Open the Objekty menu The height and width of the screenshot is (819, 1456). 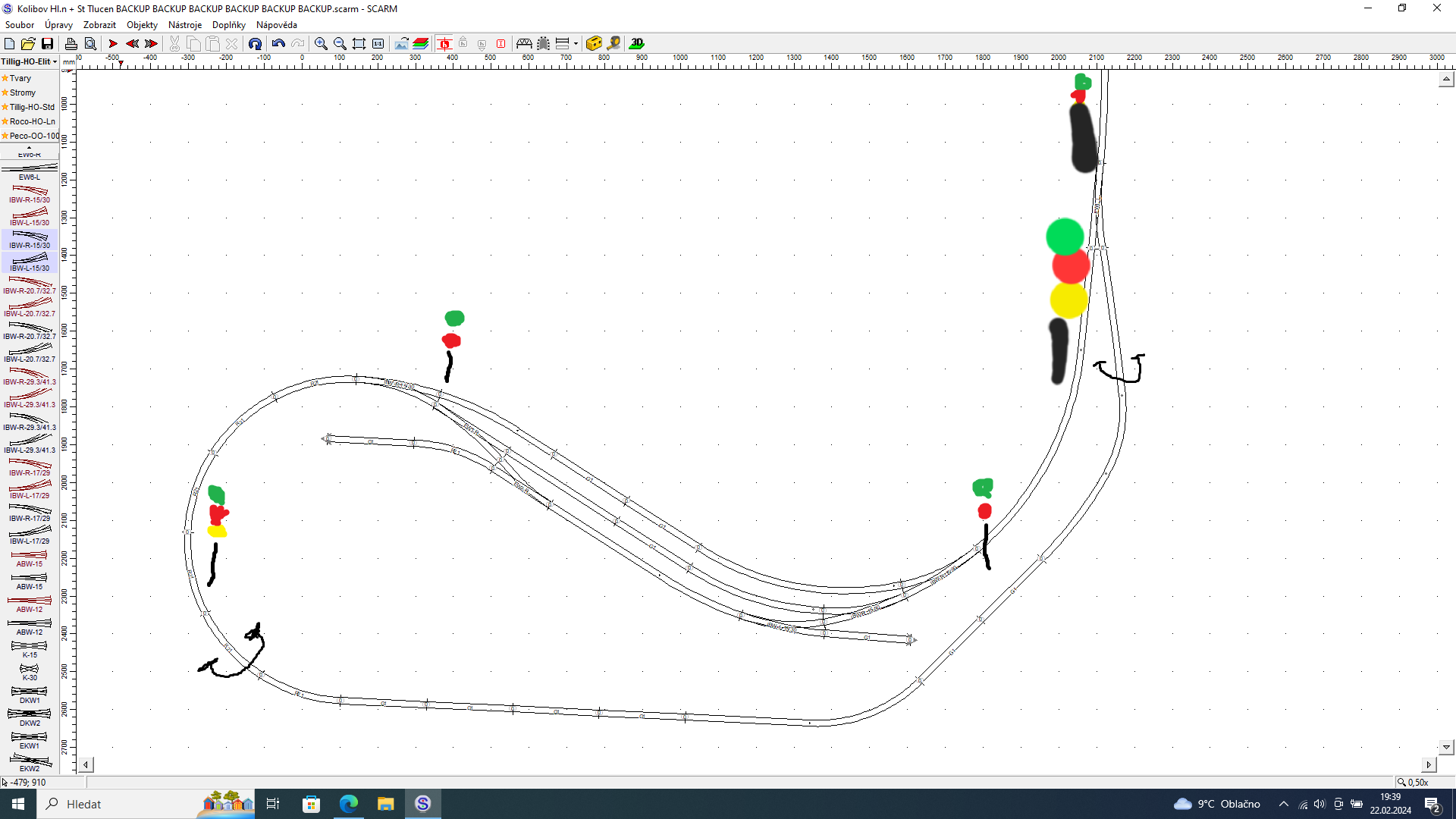tap(142, 25)
